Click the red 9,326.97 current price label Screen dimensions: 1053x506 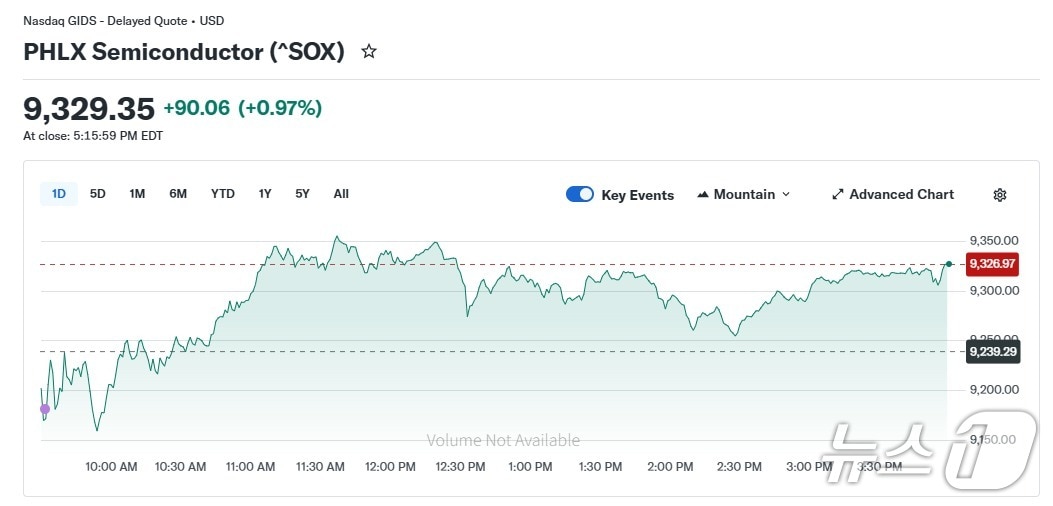(992, 264)
